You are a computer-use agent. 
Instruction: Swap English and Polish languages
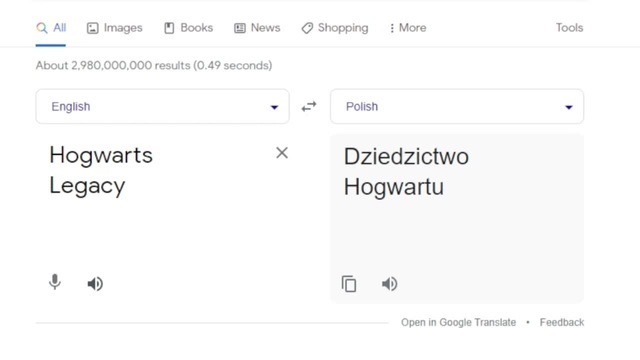(x=309, y=107)
